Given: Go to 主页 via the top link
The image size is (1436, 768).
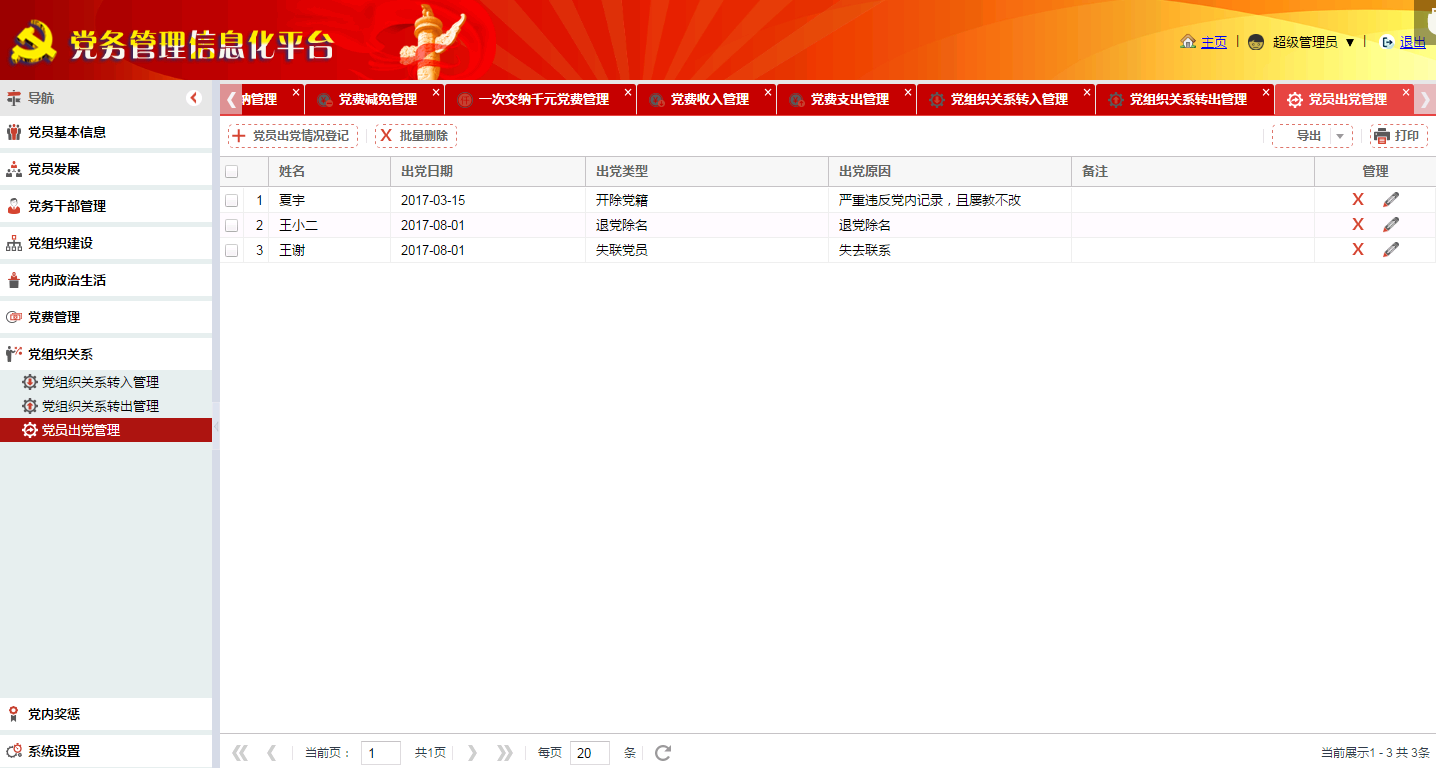Looking at the screenshot, I should [1213, 42].
